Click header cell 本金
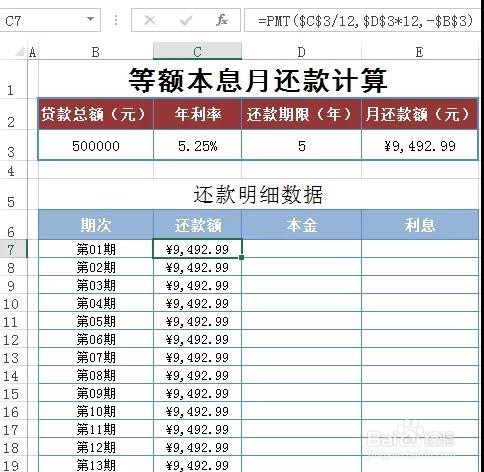Viewport: 484px width, 472px height. tap(301, 225)
